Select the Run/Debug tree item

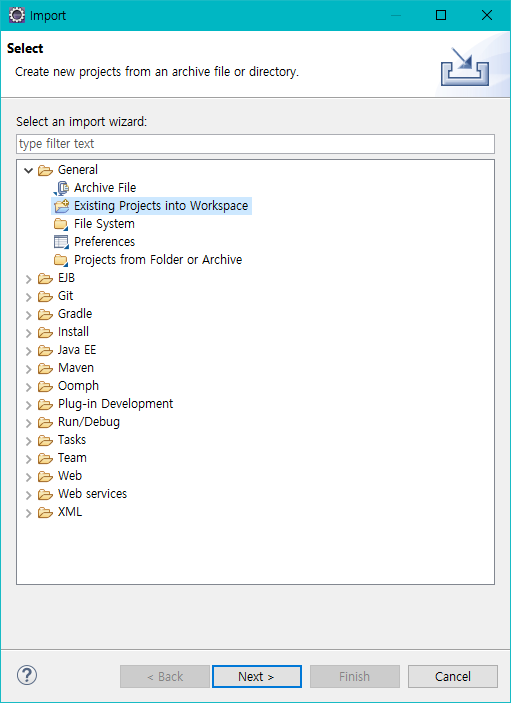(x=89, y=422)
